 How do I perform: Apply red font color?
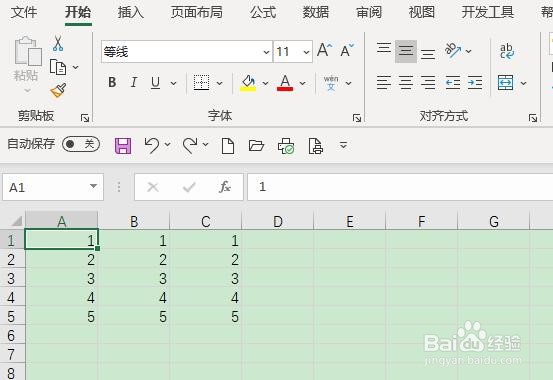285,83
